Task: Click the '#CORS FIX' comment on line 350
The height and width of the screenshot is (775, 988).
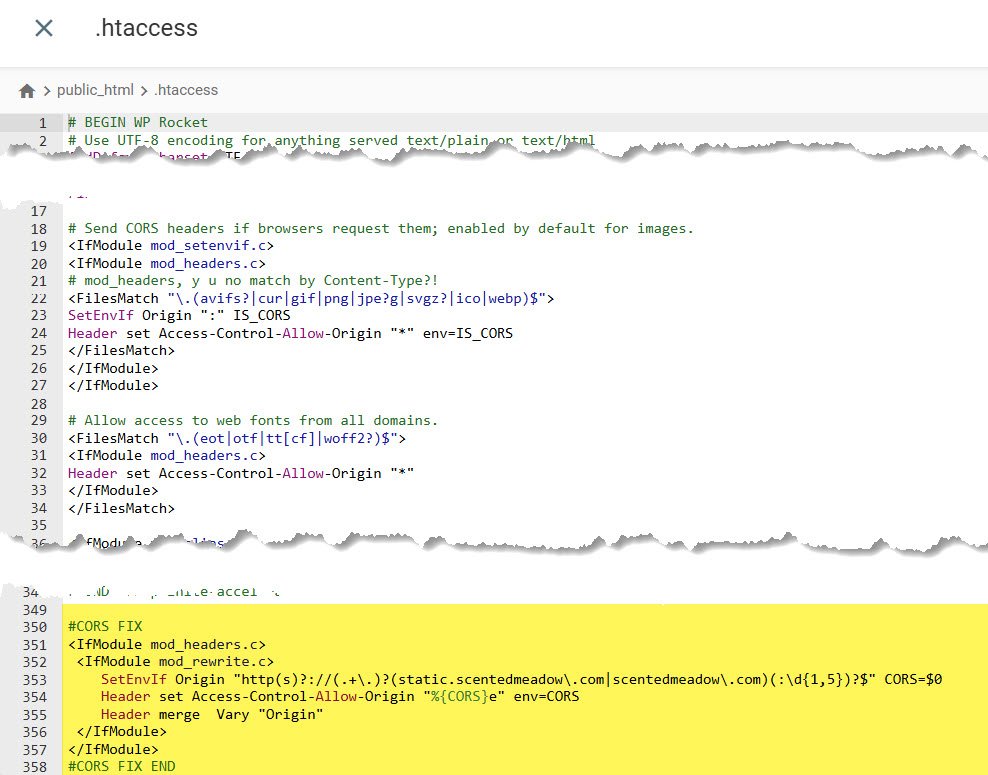Action: click(105, 626)
